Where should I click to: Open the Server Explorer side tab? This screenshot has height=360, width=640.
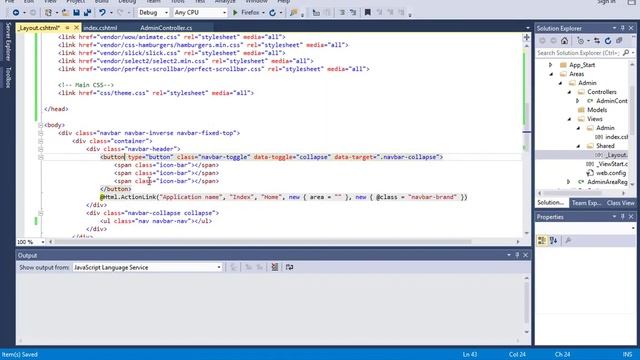tap(7, 42)
